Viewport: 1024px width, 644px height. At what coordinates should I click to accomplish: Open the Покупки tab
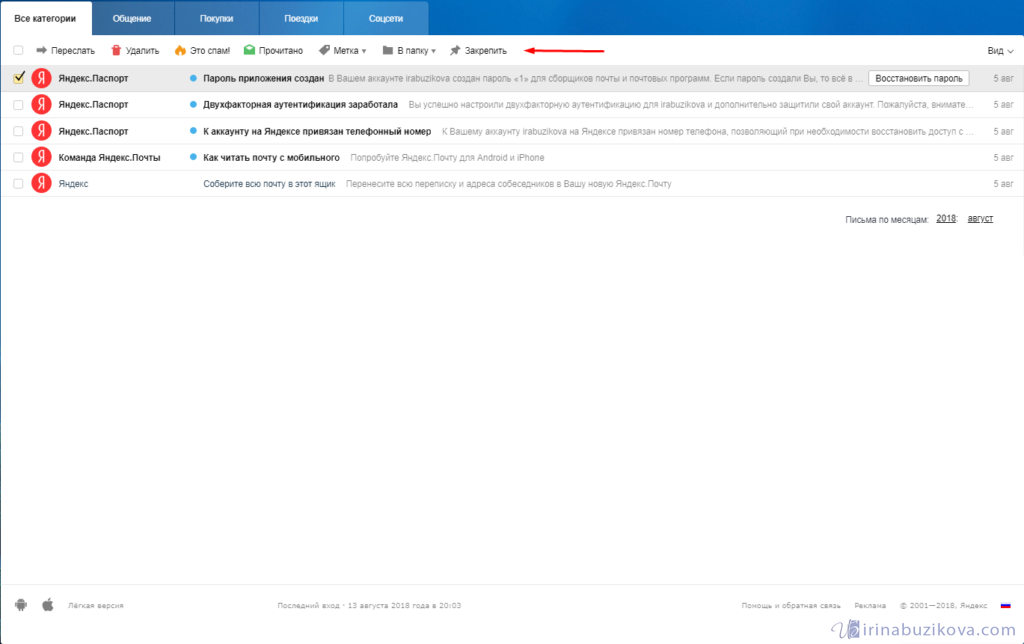(x=217, y=18)
